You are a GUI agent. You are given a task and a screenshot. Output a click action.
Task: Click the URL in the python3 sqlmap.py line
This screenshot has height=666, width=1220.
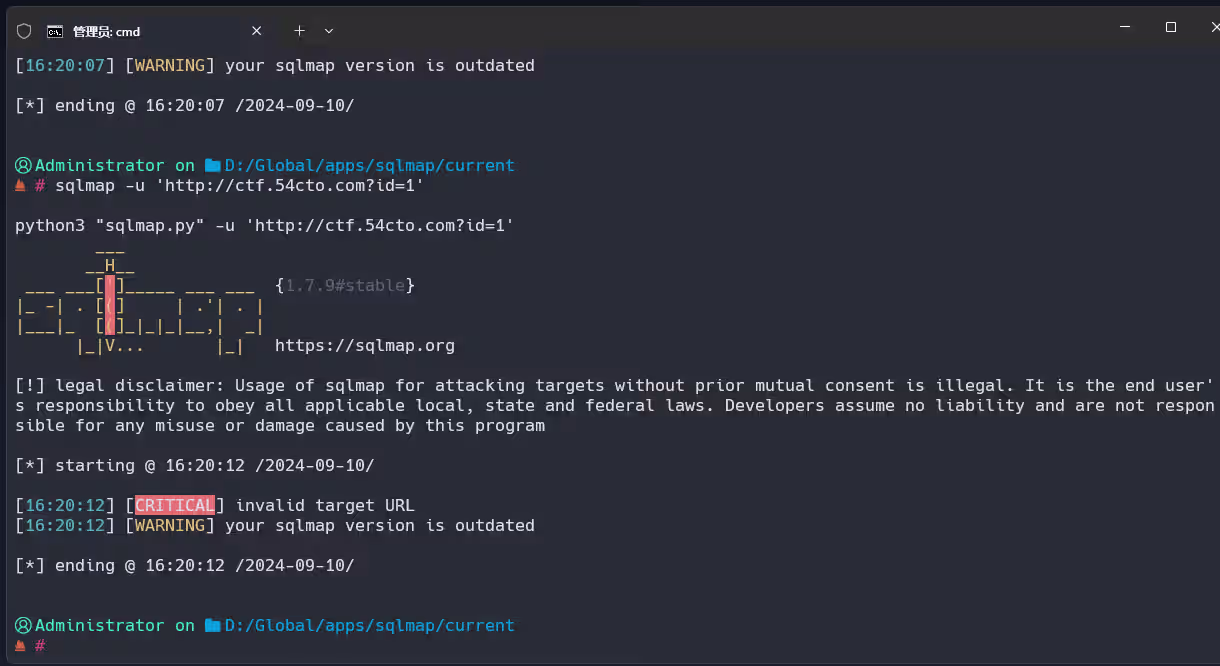(384, 226)
